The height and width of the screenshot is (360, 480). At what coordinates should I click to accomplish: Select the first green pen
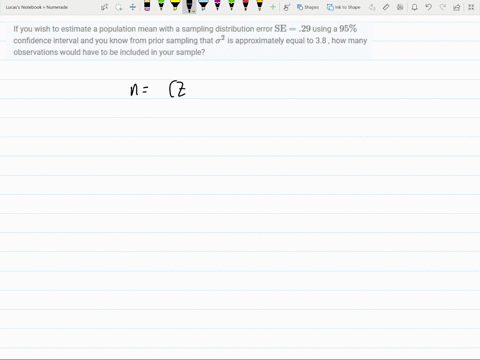coord(161,6)
